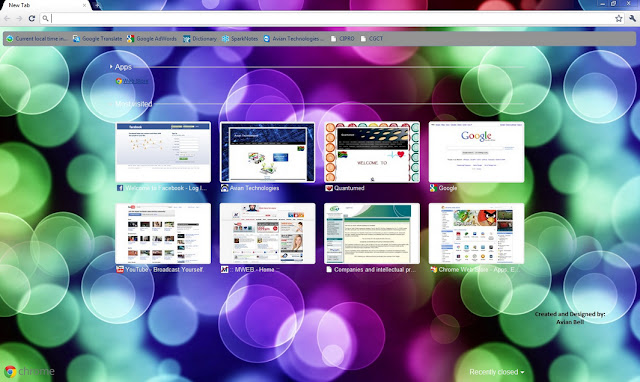640x382 pixels.
Task: Open the Web Store app link
Action: click(132, 81)
